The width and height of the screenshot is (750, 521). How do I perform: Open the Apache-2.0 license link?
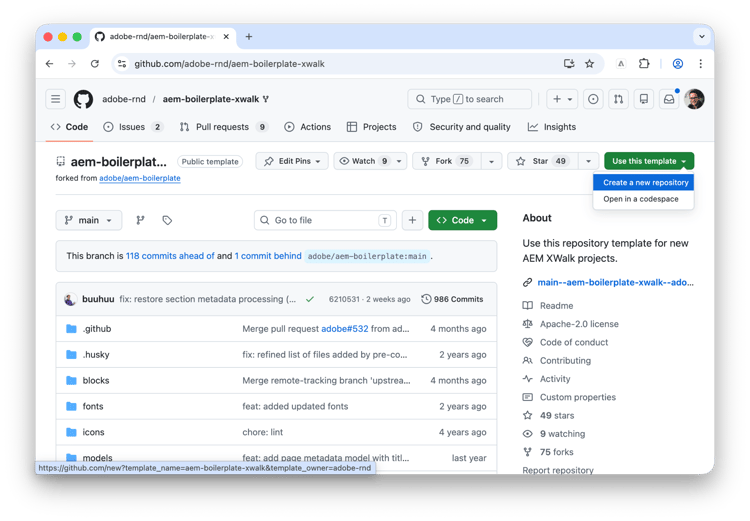579,324
